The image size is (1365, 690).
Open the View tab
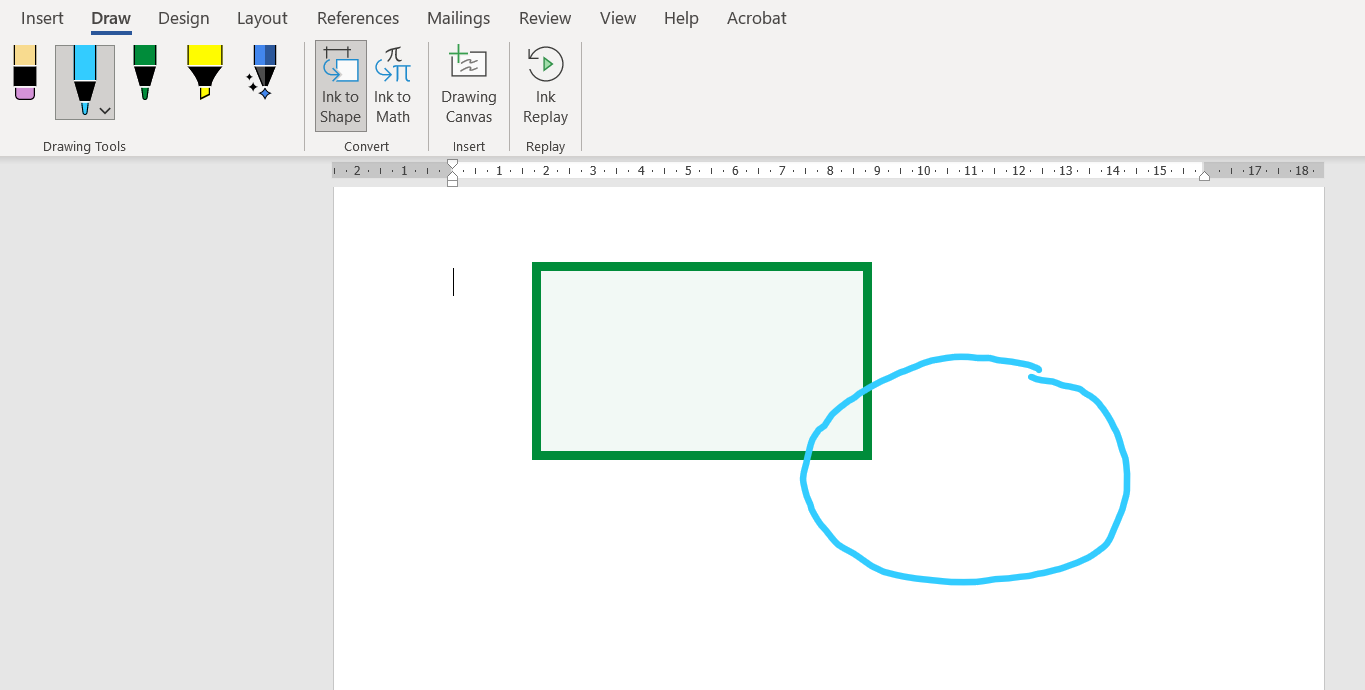618,18
